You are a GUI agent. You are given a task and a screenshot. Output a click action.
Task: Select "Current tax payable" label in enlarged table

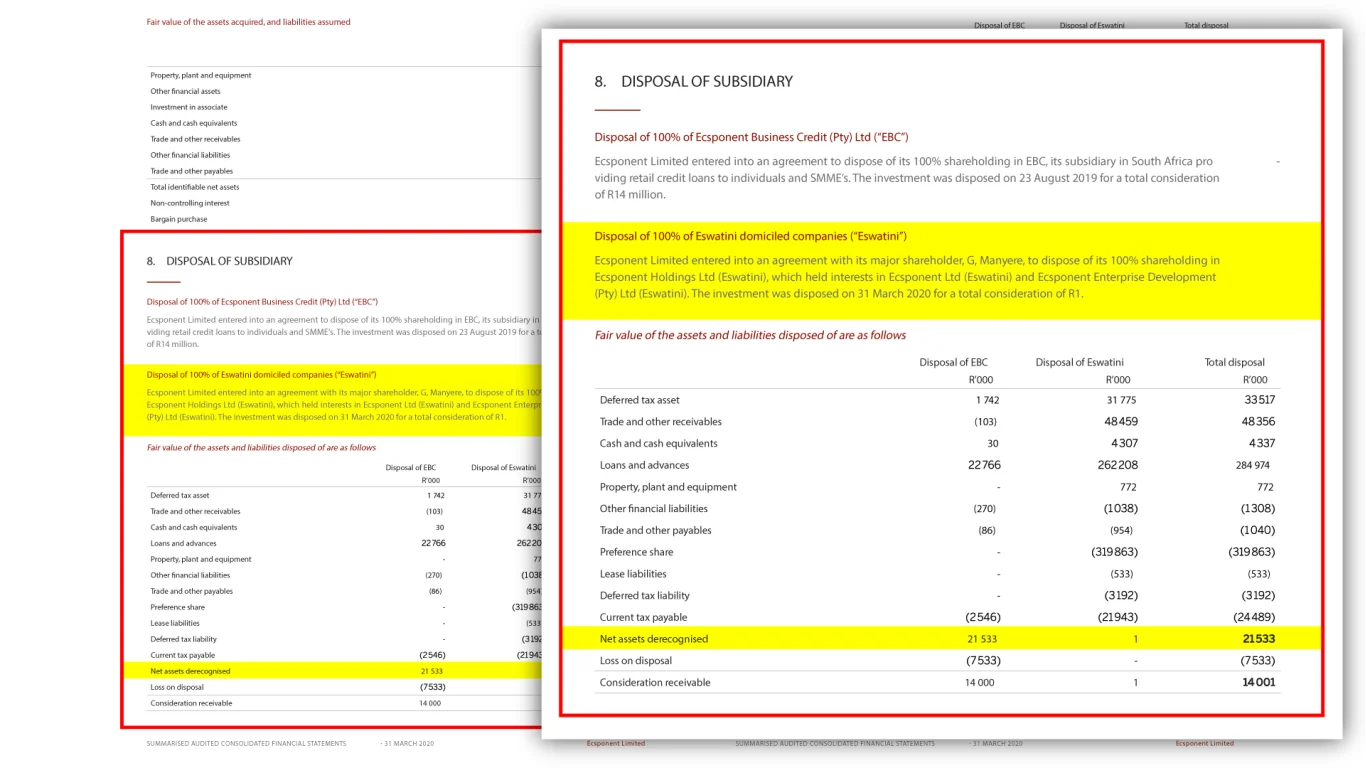(x=643, y=617)
